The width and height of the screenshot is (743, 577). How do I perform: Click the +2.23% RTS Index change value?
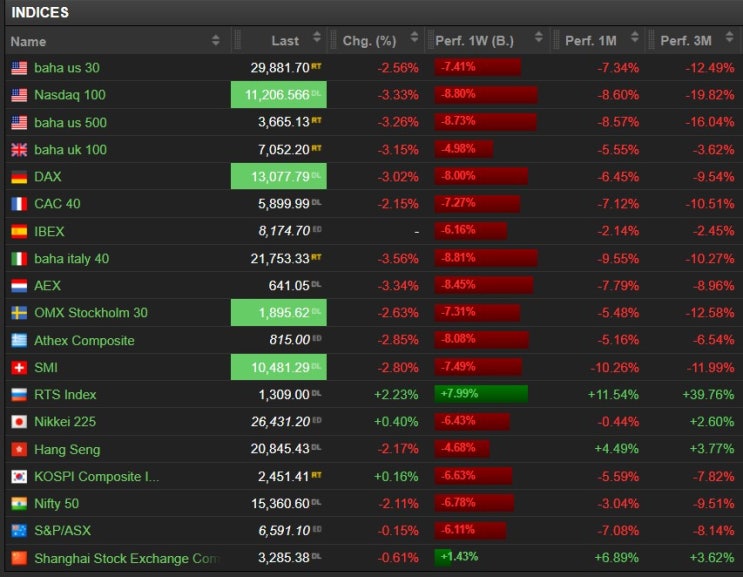396,395
